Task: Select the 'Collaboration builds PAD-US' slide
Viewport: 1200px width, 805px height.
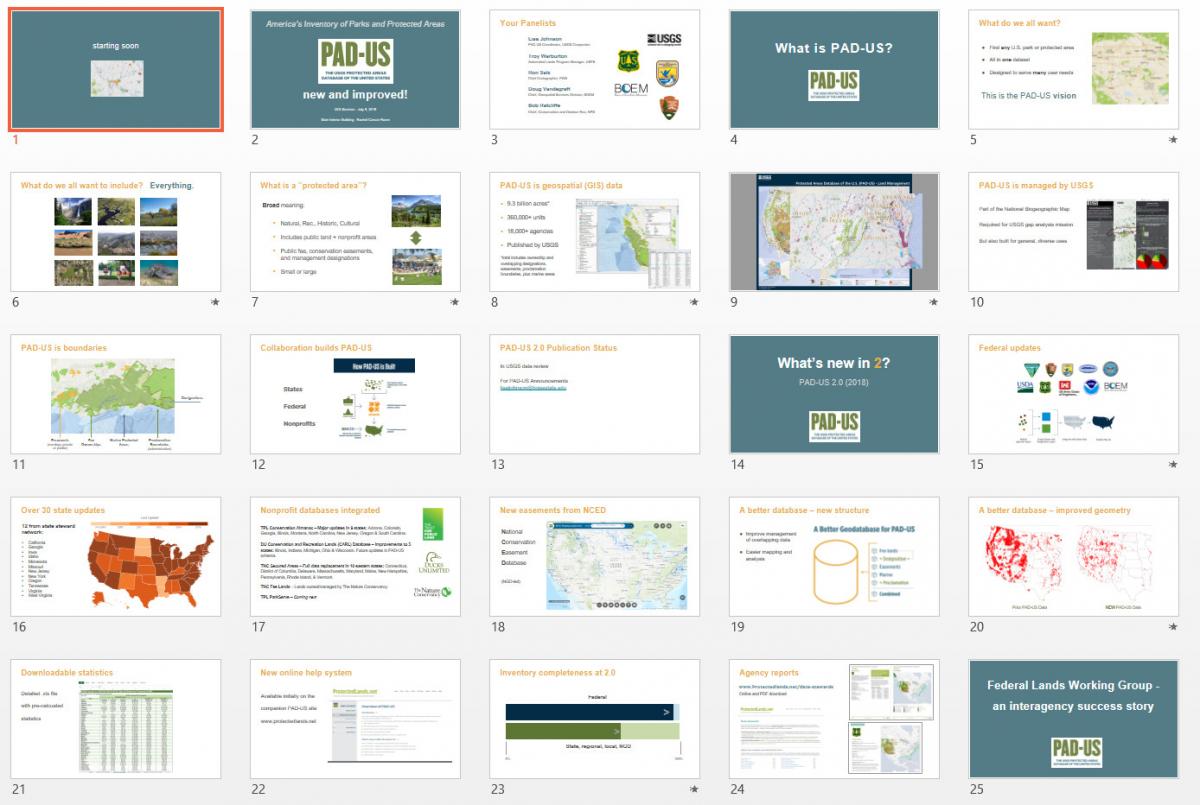Action: (x=355, y=394)
